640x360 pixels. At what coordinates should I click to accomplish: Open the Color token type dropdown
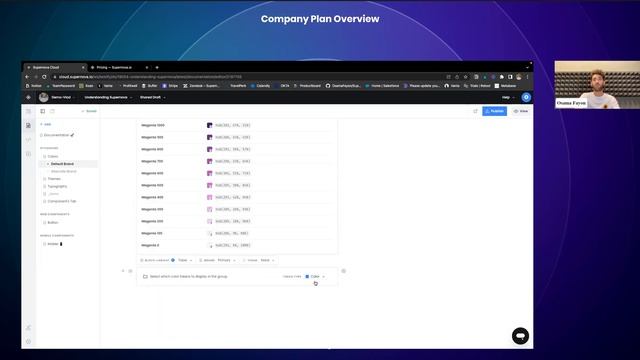315,276
